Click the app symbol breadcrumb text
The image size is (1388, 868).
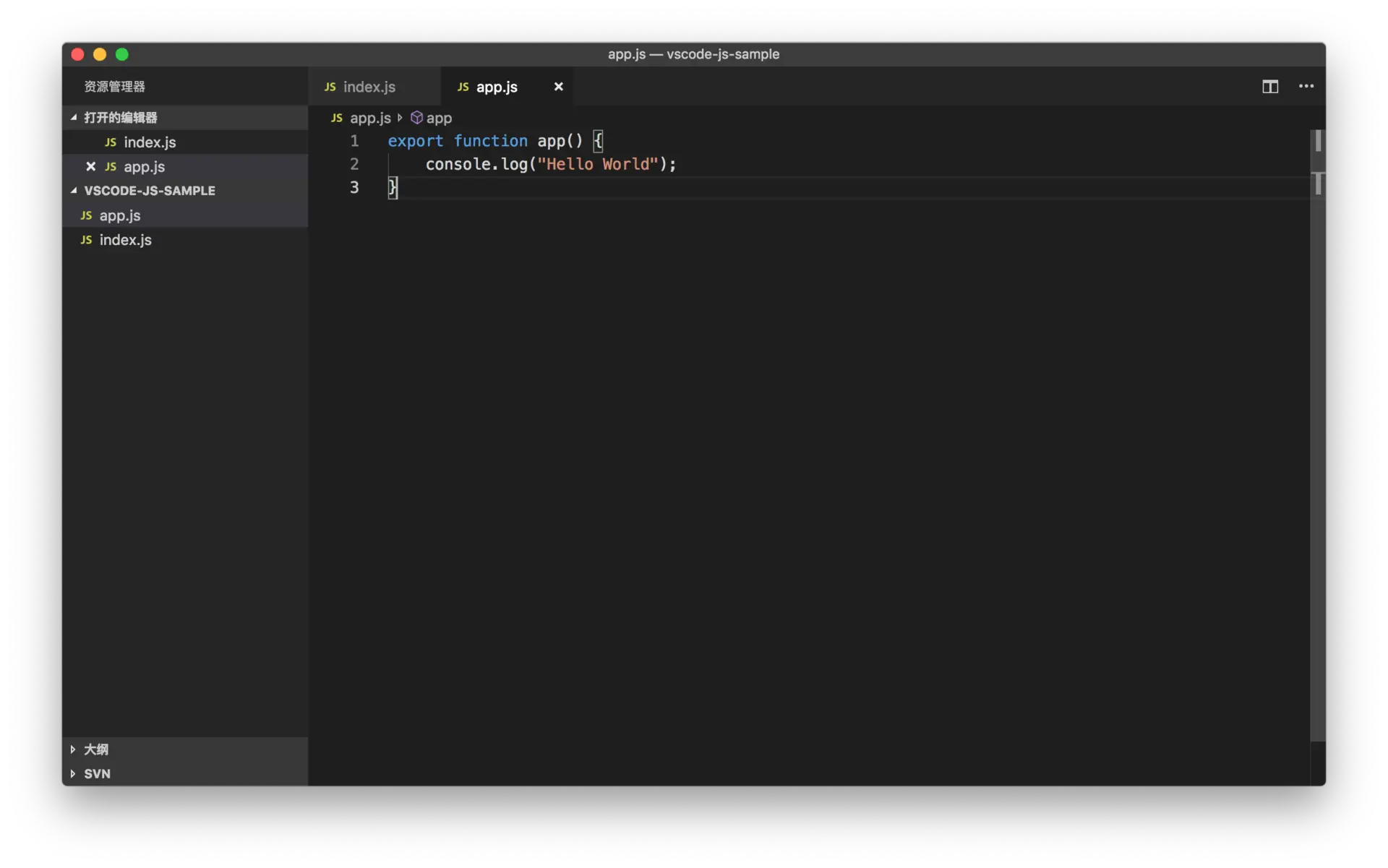(x=439, y=118)
